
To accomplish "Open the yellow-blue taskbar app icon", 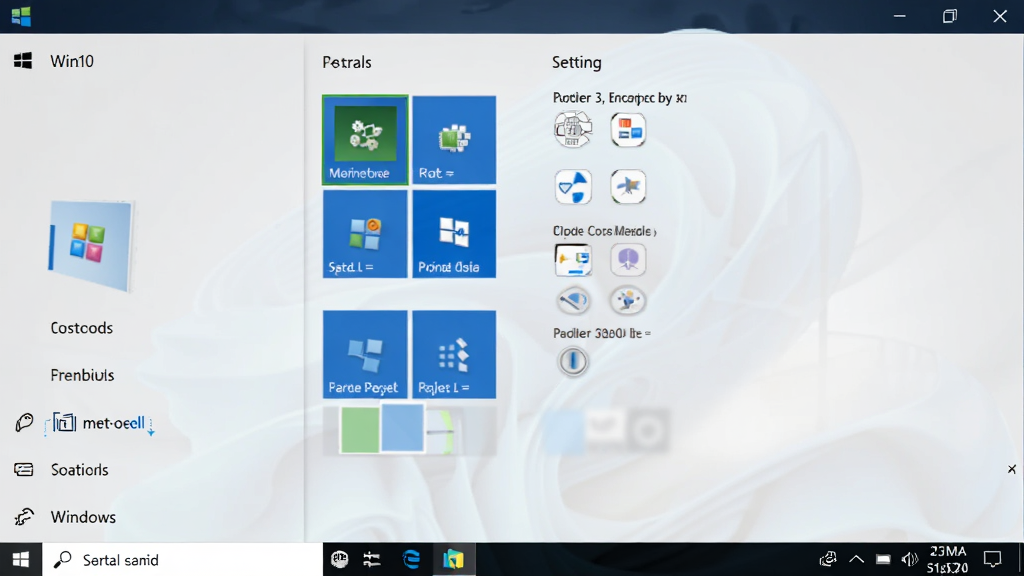I will point(454,559).
